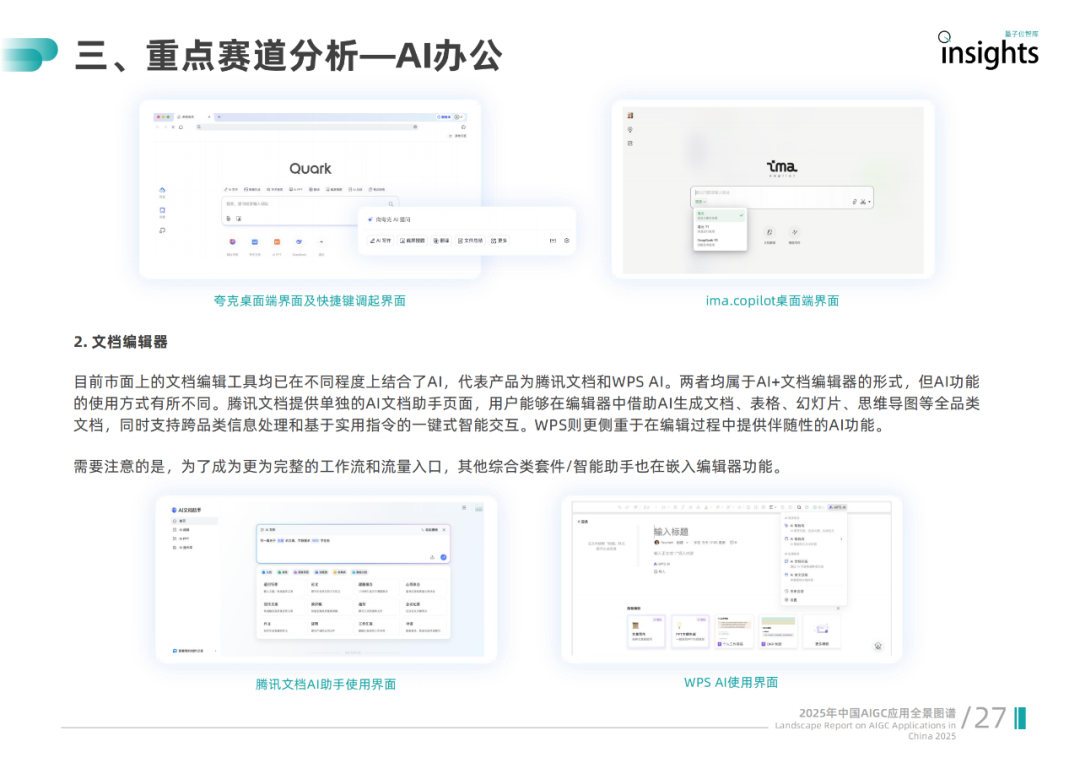Image resolution: width=1080 pixels, height=763 pixels.
Task: Open a new tab with the Quark plus button
Action: [x=219, y=117]
